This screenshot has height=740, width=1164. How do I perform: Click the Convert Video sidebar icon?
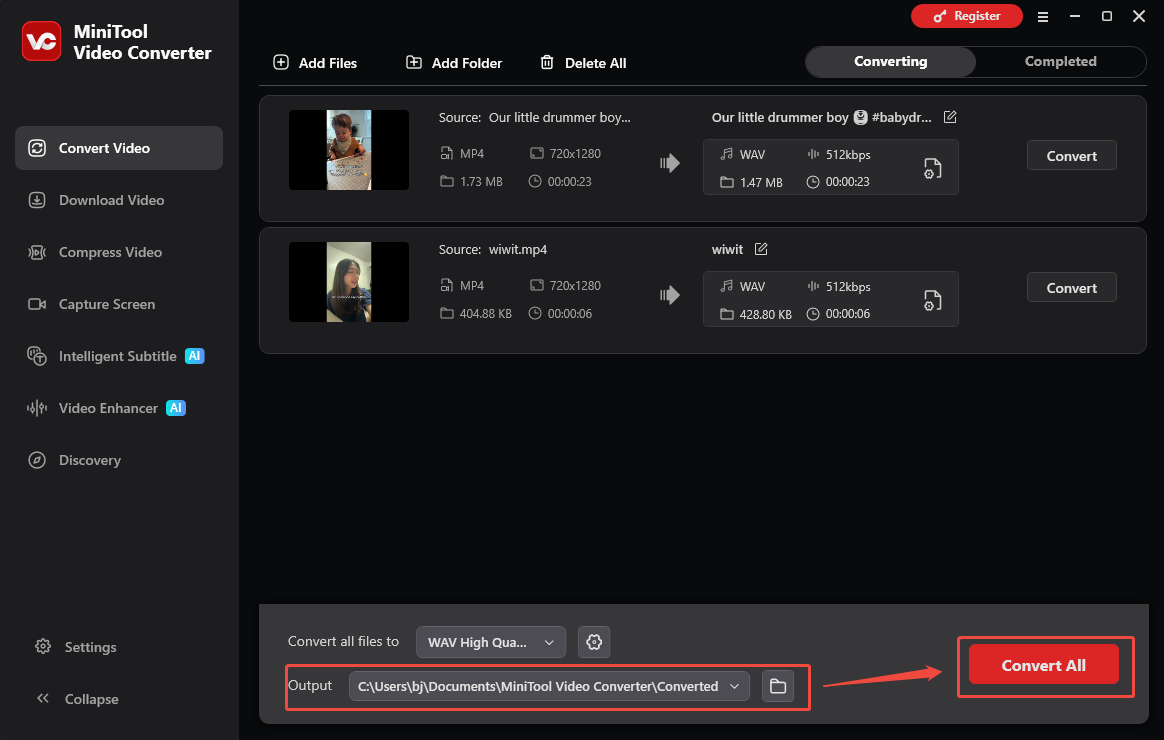(37, 148)
